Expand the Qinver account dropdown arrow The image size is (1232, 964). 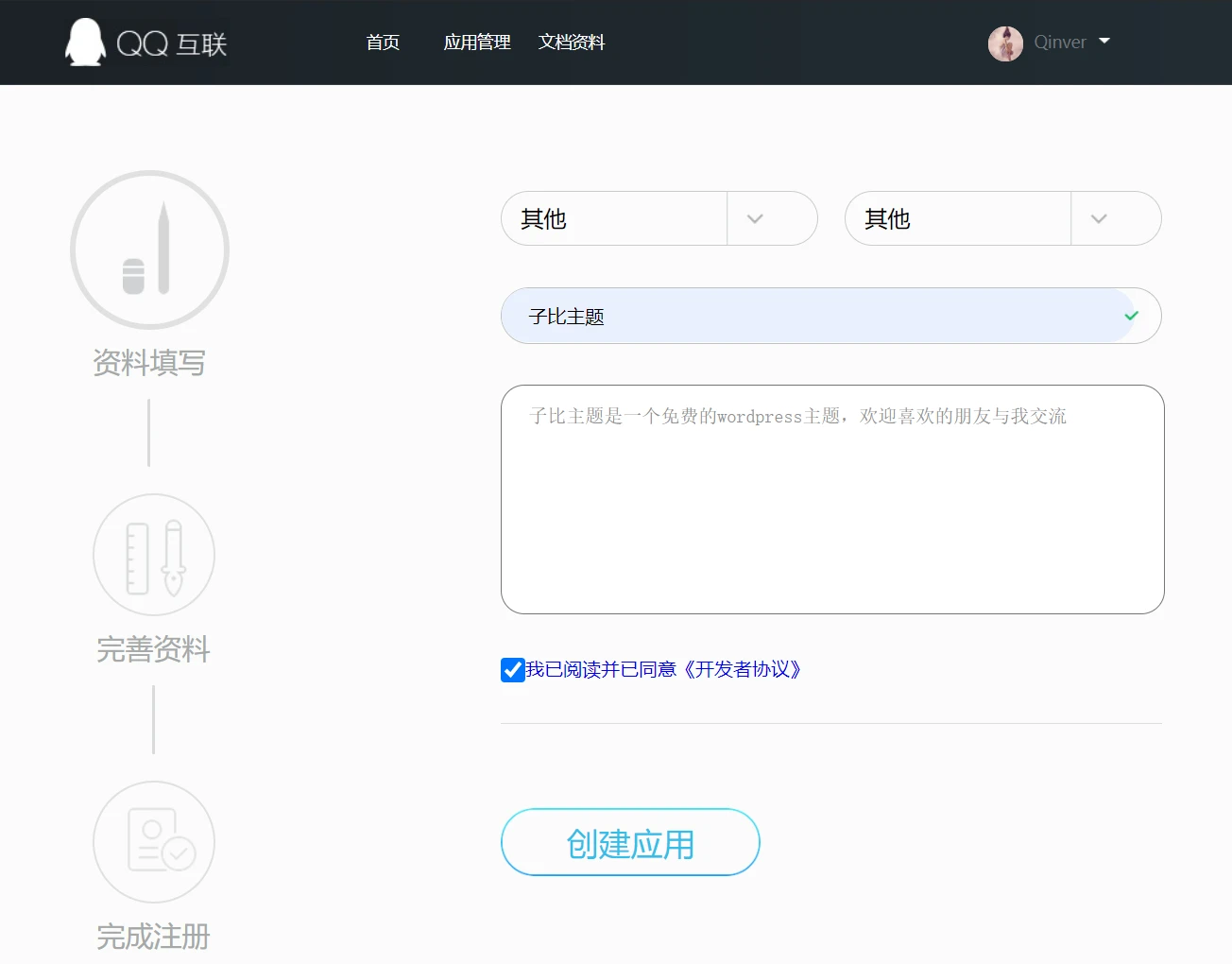tap(1104, 42)
